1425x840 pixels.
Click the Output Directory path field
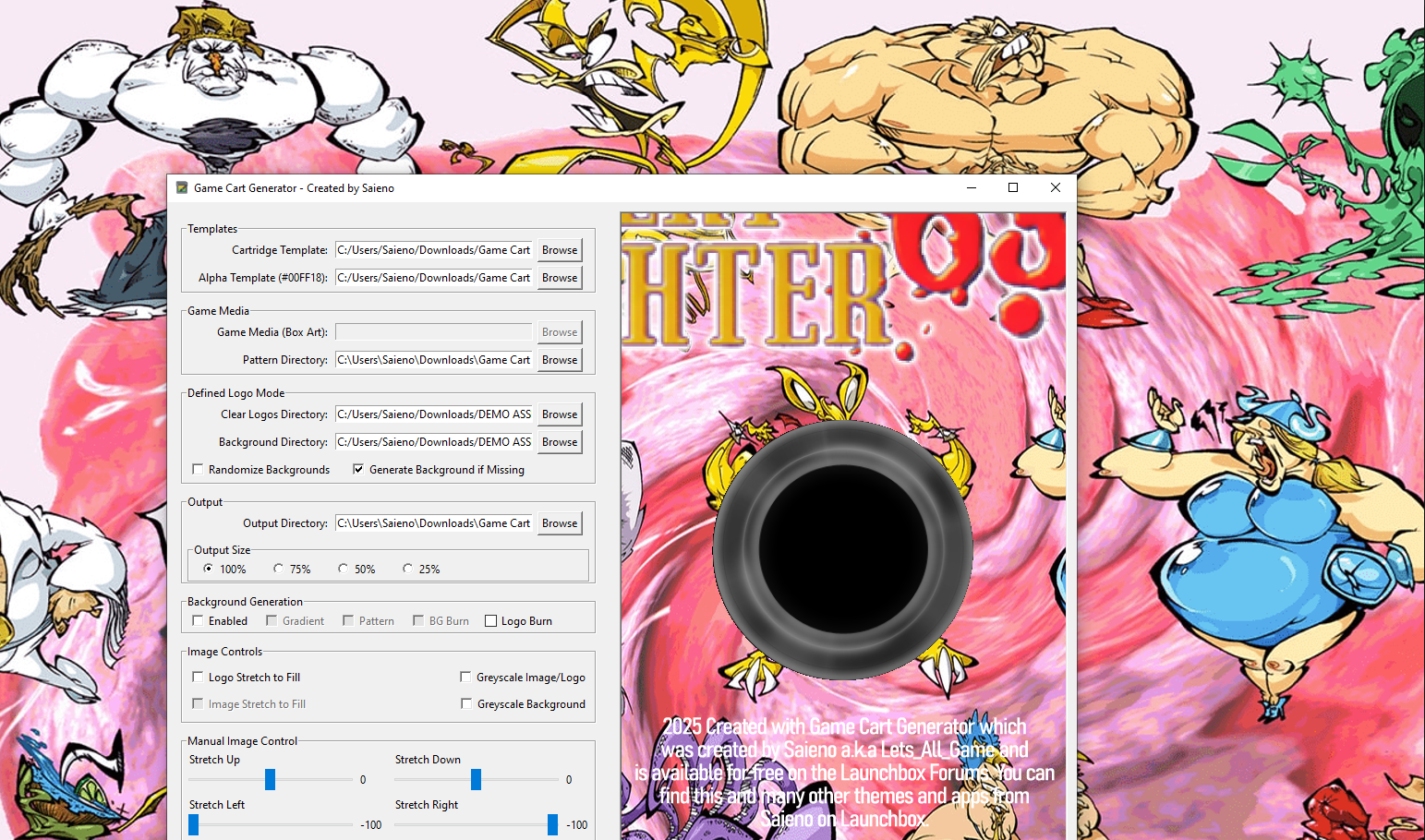pyautogui.click(x=434, y=523)
